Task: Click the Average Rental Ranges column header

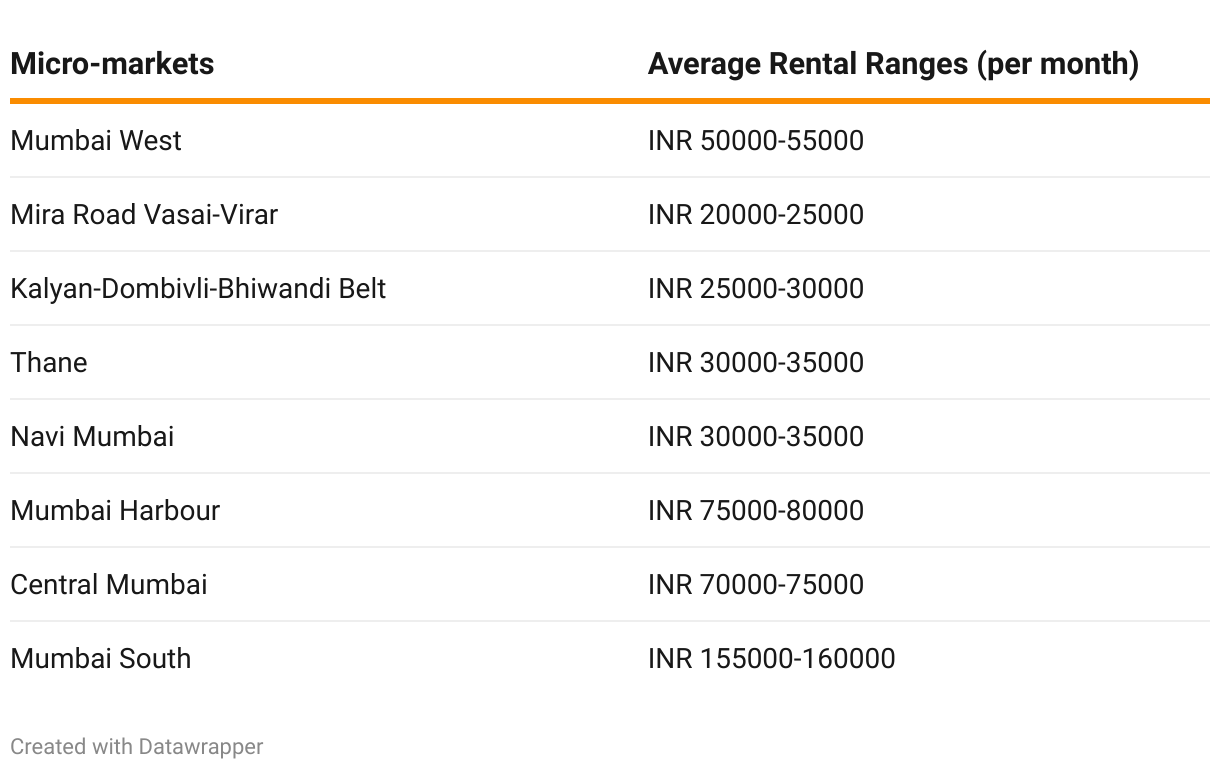Action: (893, 64)
